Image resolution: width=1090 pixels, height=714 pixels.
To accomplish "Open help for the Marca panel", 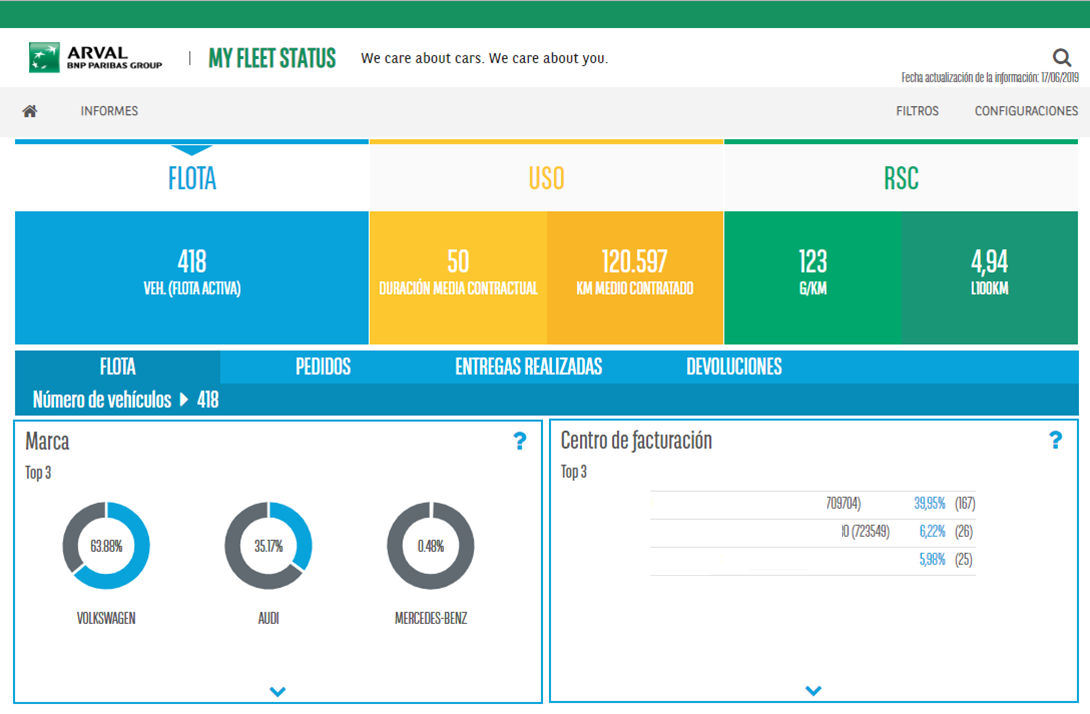I will (x=520, y=441).
